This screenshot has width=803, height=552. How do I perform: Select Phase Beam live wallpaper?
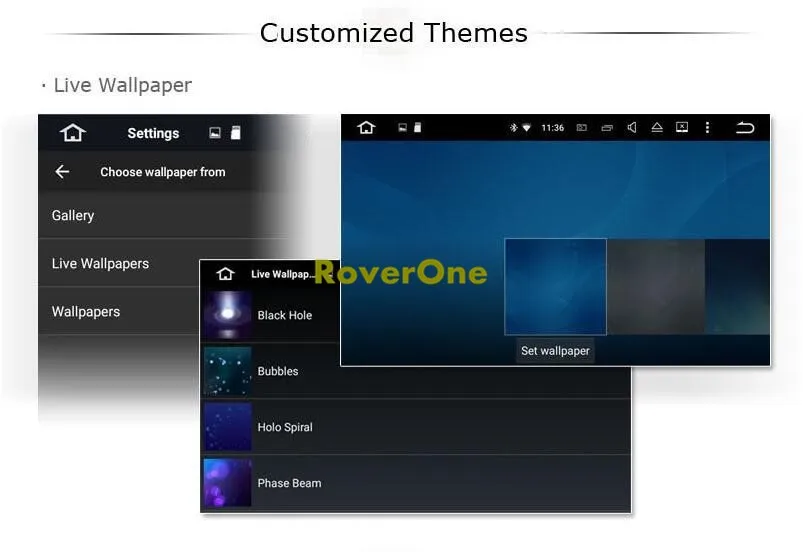point(415,483)
